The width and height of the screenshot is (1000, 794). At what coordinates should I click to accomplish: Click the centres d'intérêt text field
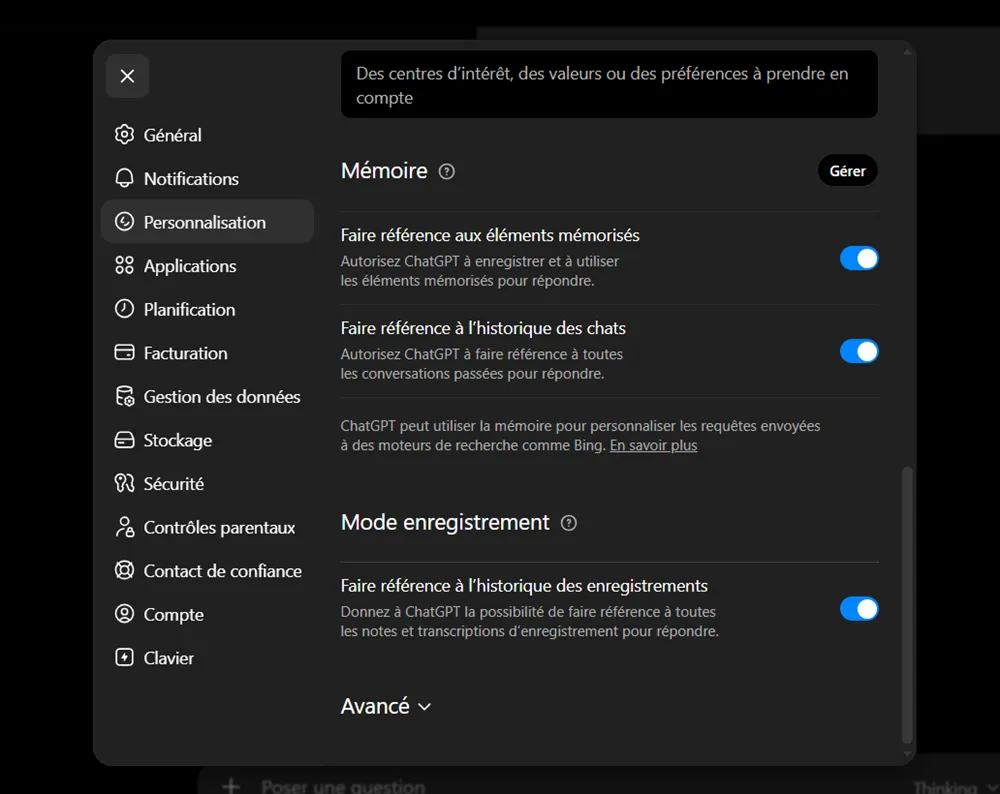tap(609, 84)
